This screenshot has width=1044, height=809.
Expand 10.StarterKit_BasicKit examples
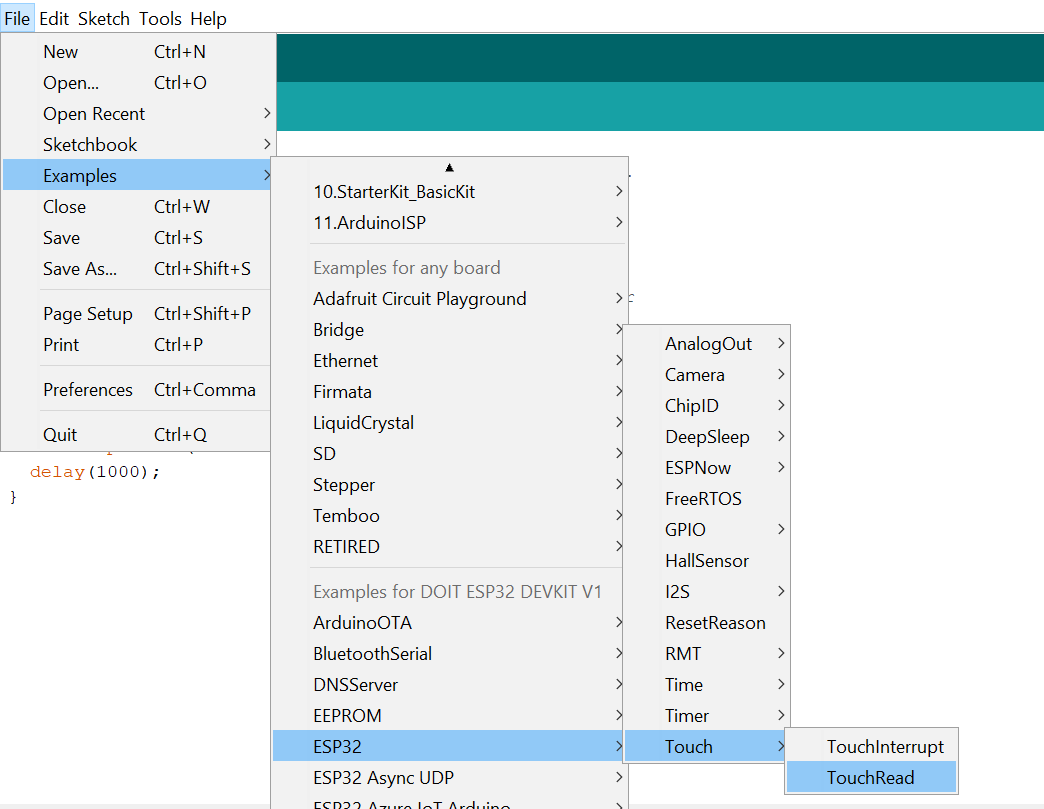[x=449, y=192]
